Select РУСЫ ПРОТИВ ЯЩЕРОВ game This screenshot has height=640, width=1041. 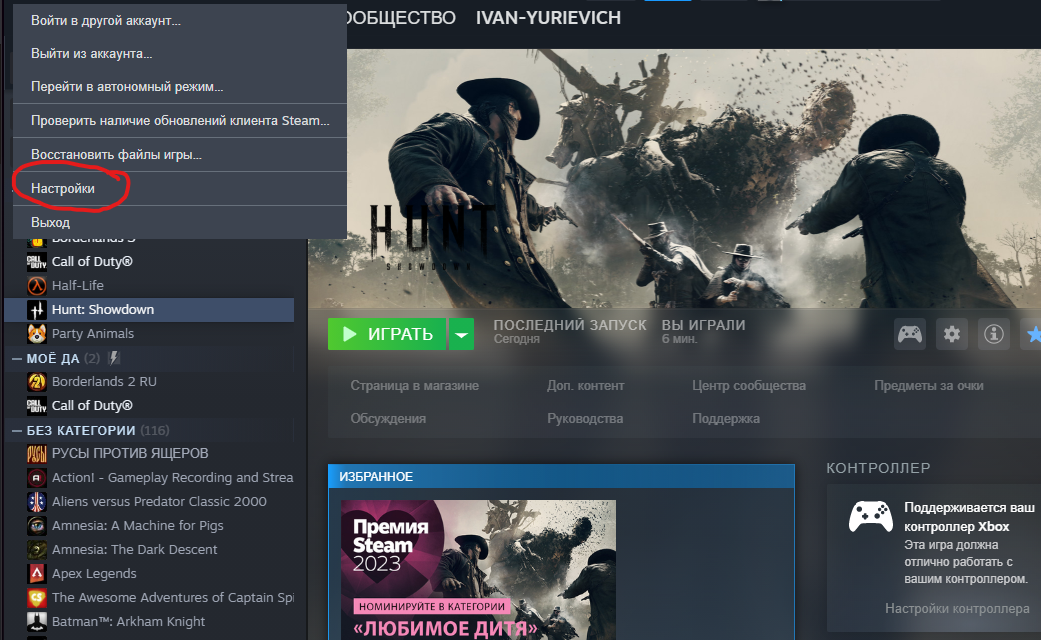[149, 453]
